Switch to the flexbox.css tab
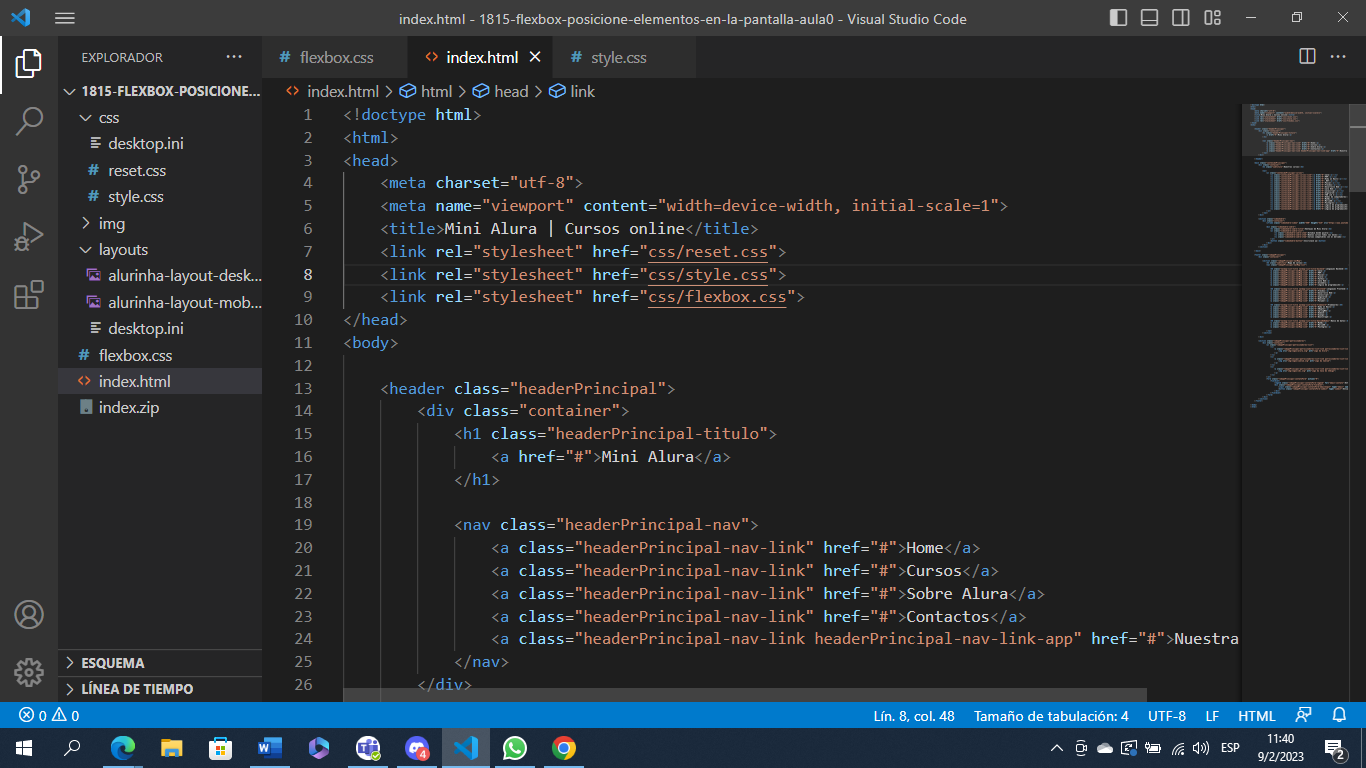The height and width of the screenshot is (768, 1366). point(336,57)
